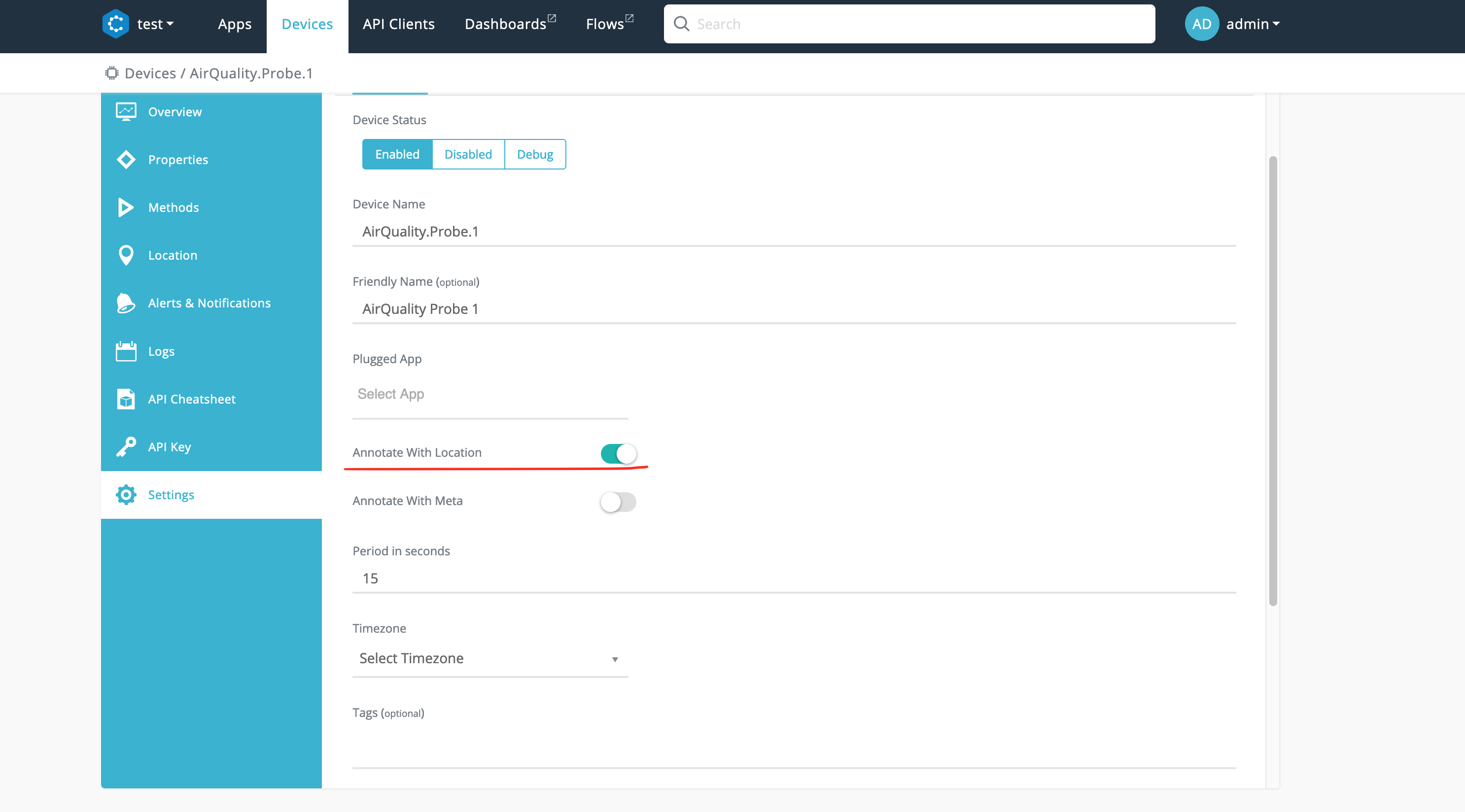Open the Select Timezone dropdown

point(489,658)
